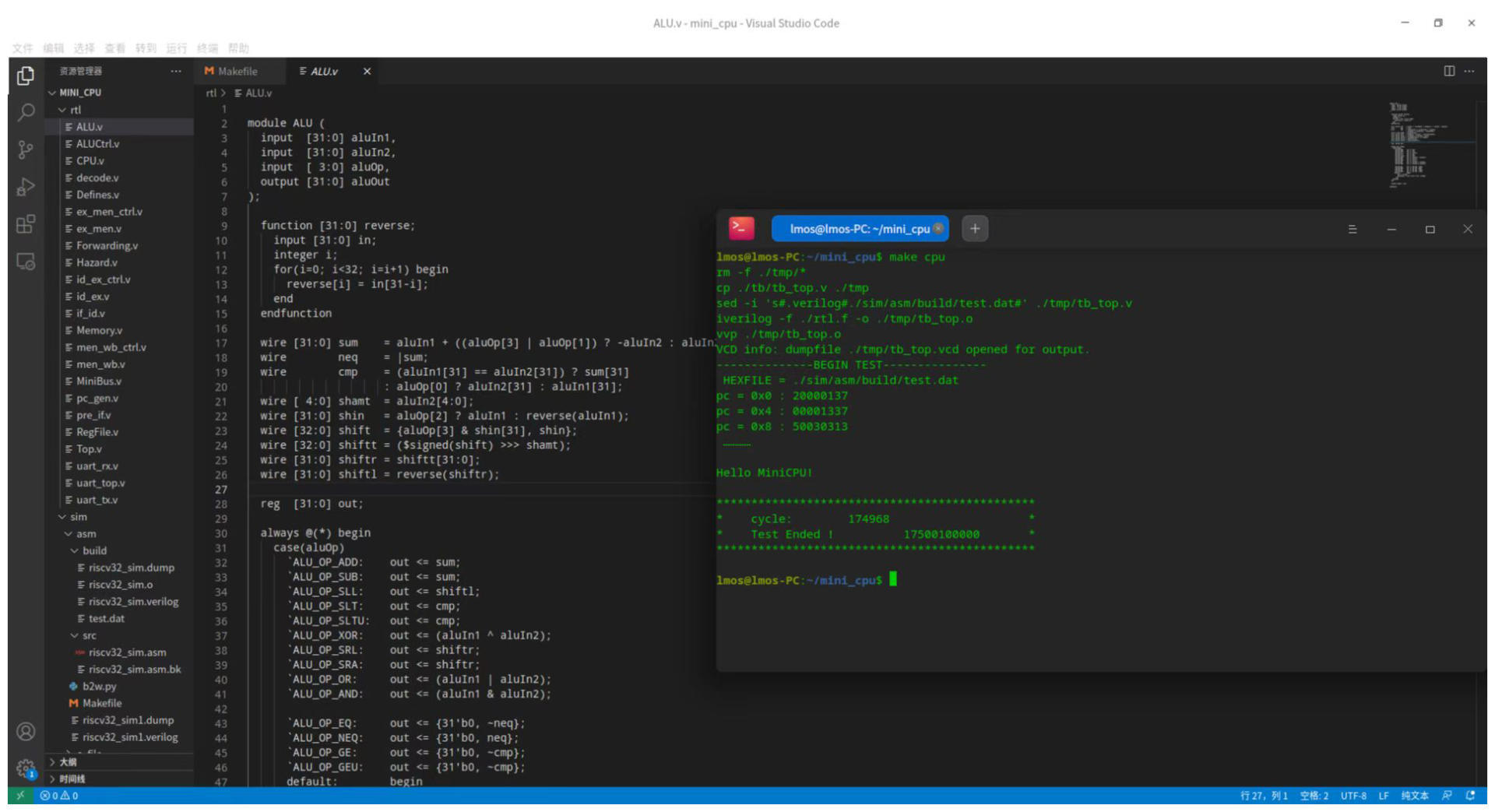Screen dimensions: 1495x812
Task: Click the code minimap preview
Action: pyautogui.click(x=1409, y=144)
